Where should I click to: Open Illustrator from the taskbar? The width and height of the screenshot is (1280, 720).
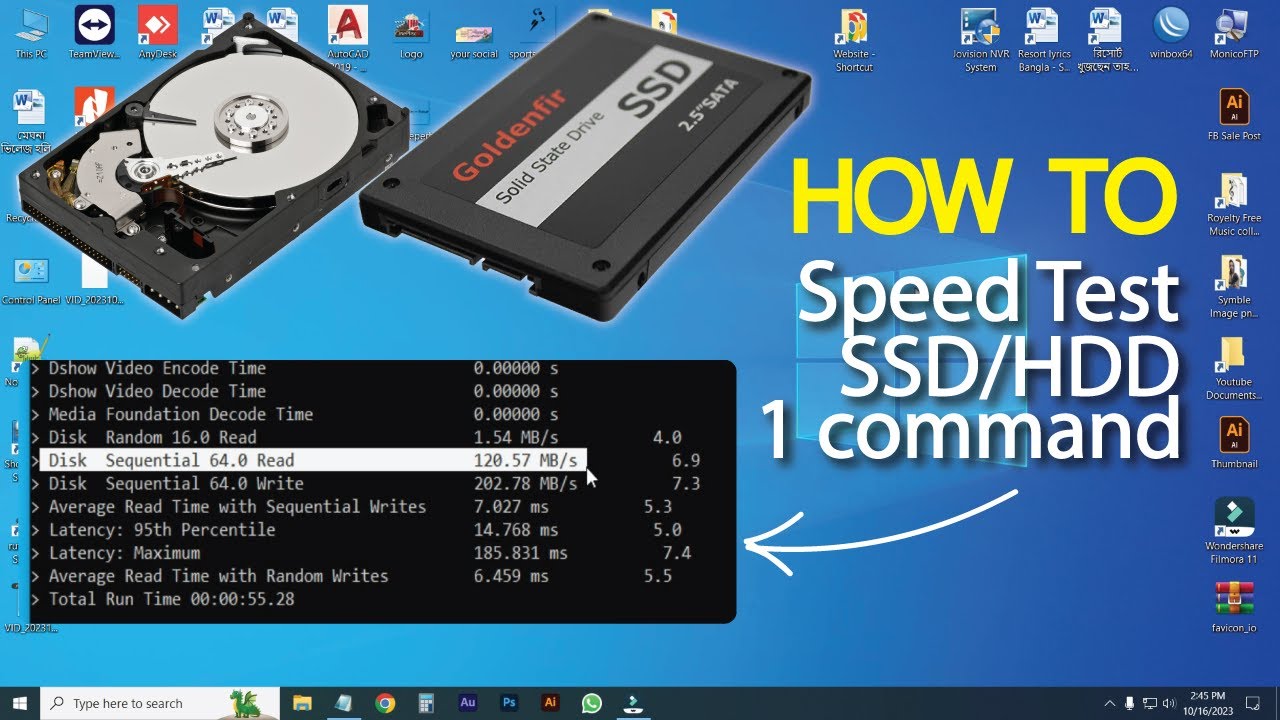pos(549,703)
